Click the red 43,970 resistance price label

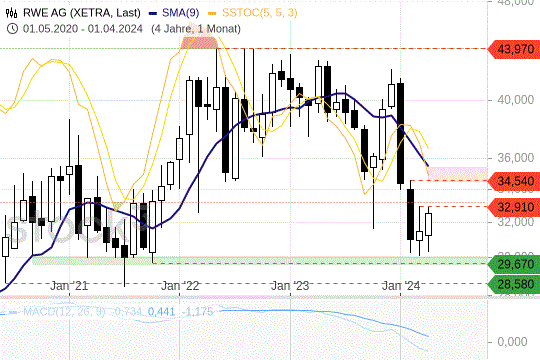(514, 49)
